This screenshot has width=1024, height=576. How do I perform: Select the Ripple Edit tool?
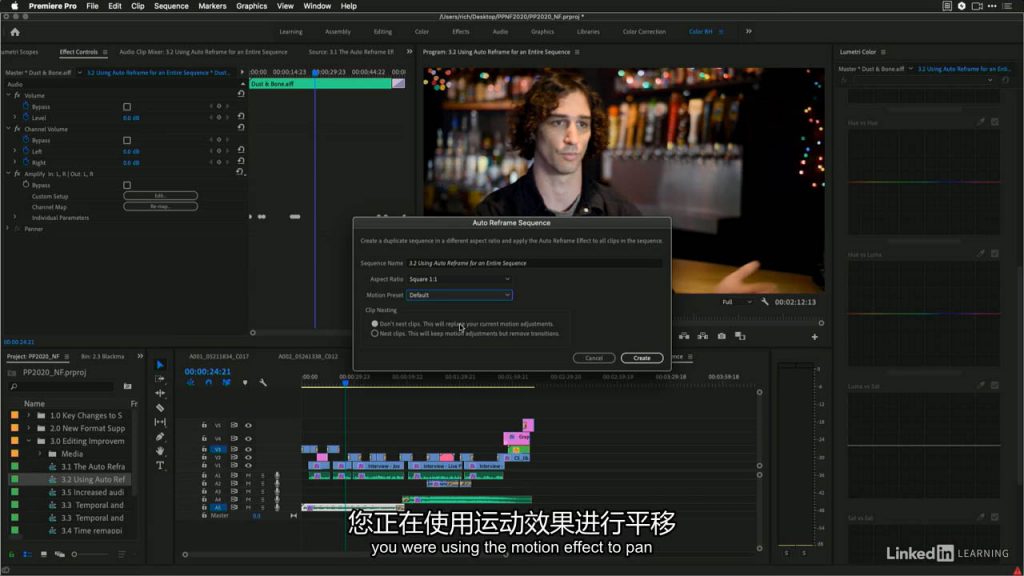(160, 393)
